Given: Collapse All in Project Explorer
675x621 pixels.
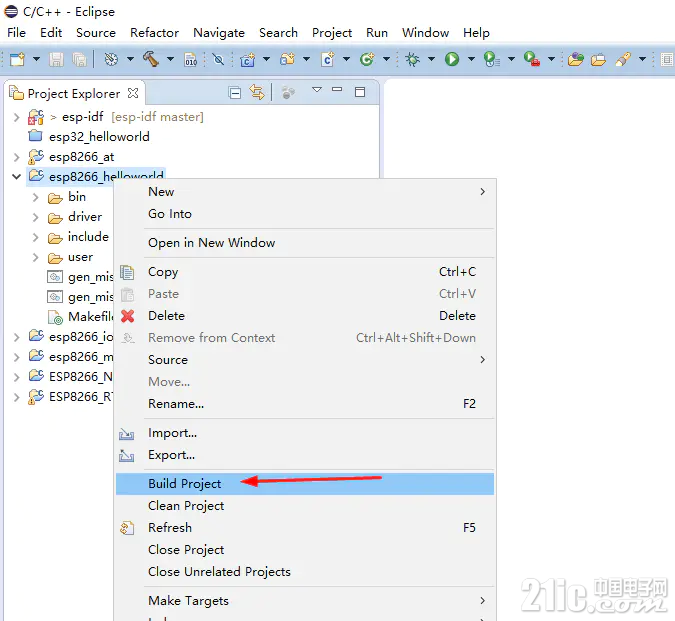Looking at the screenshot, I should point(235,93).
